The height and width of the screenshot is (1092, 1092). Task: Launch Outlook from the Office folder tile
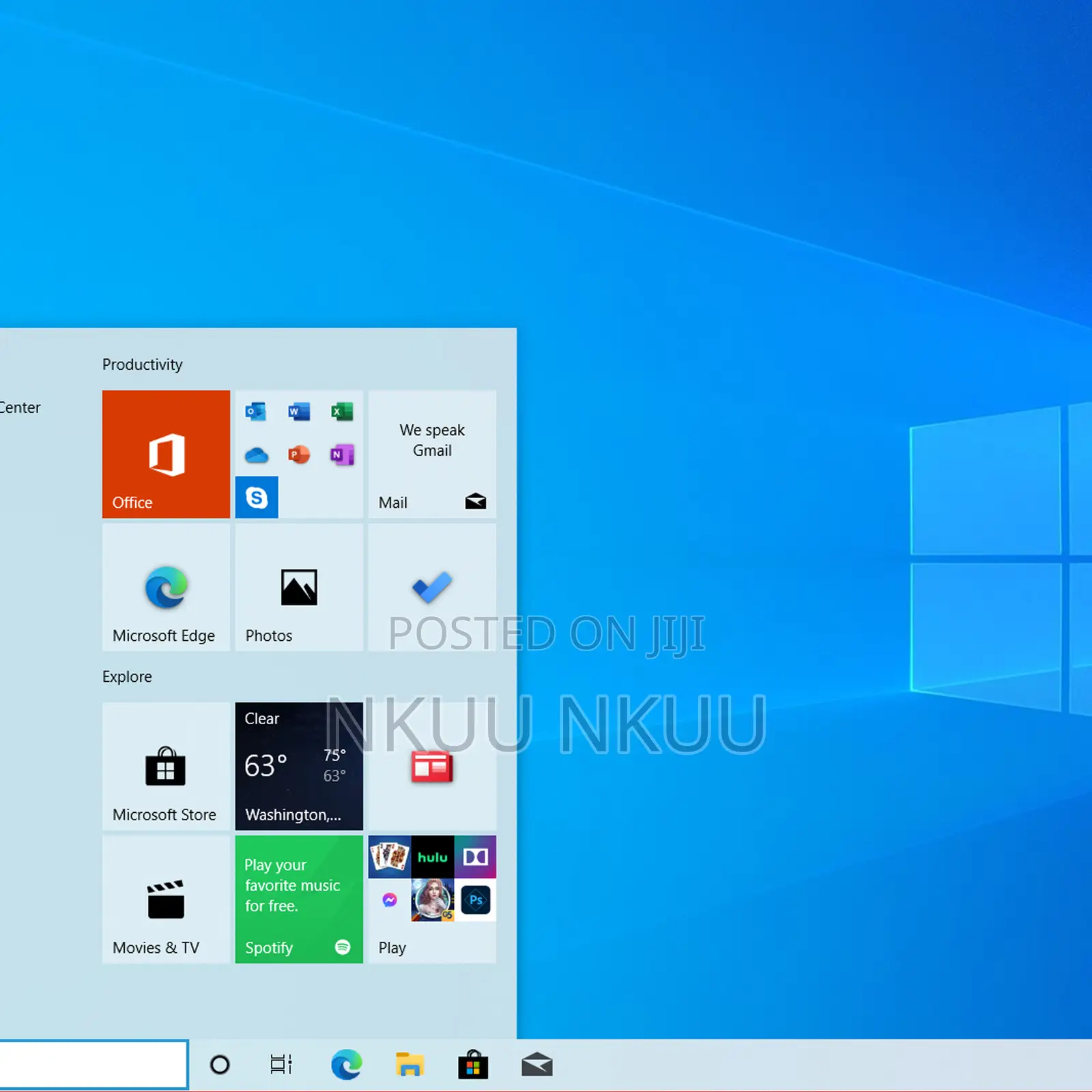pos(256,412)
